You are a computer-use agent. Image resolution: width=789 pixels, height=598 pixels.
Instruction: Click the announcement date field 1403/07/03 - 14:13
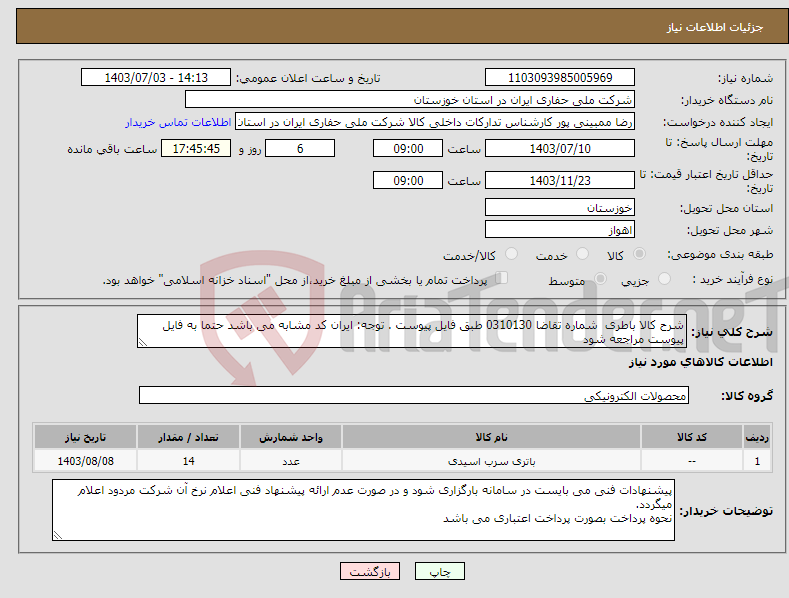click(x=156, y=78)
